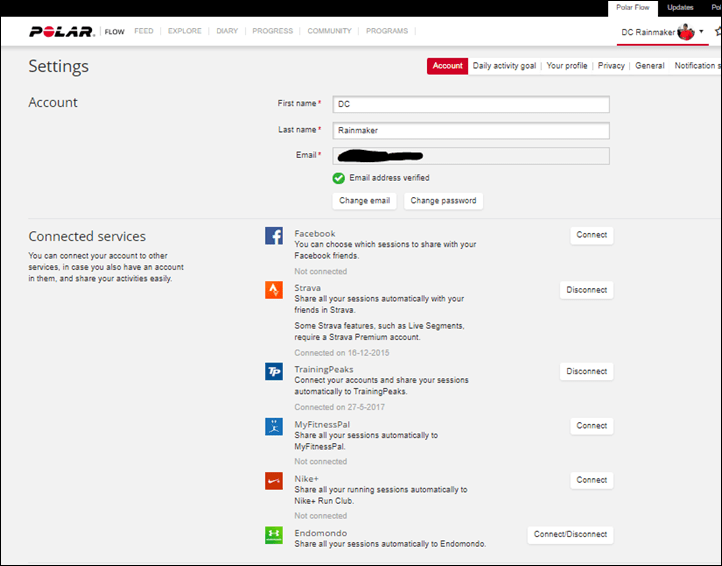This screenshot has width=722, height=566.
Task: Connect the Facebook account
Action: tap(592, 235)
